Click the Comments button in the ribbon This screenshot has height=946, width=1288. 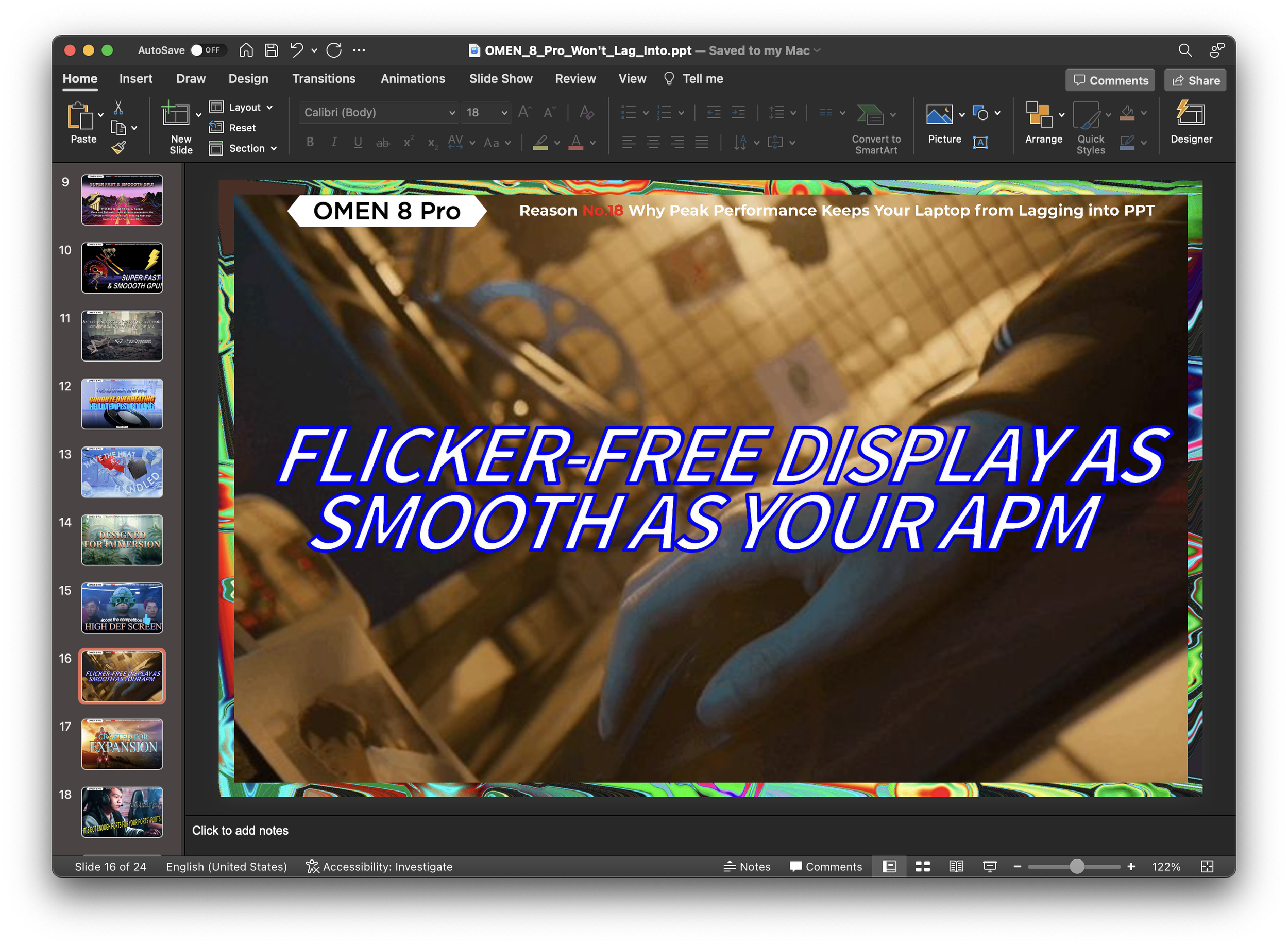point(1110,80)
